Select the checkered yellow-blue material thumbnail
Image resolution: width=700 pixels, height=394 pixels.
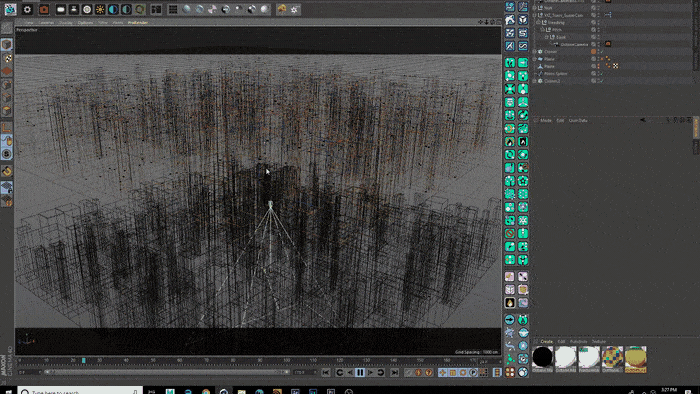[612, 357]
